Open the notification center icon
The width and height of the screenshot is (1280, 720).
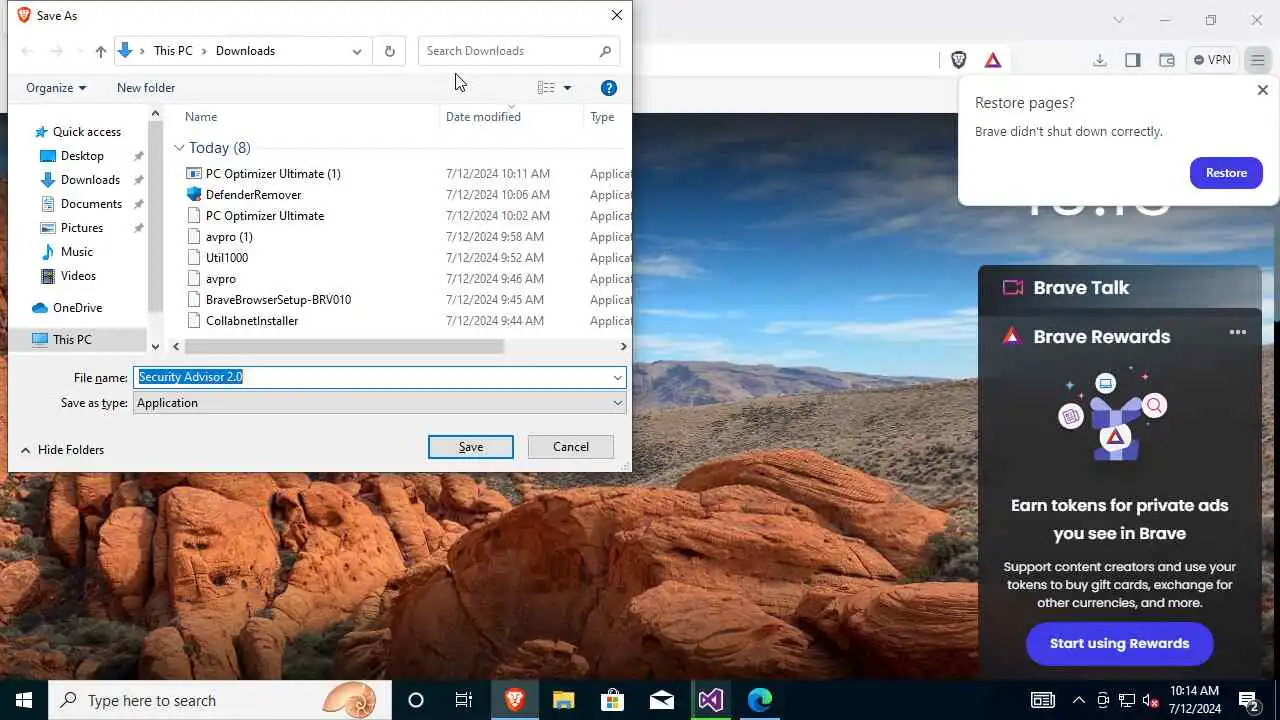(x=1248, y=700)
